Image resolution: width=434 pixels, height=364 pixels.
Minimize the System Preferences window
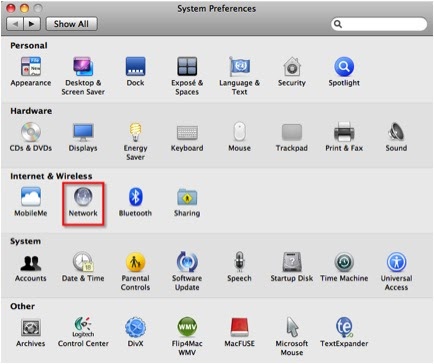24,8
